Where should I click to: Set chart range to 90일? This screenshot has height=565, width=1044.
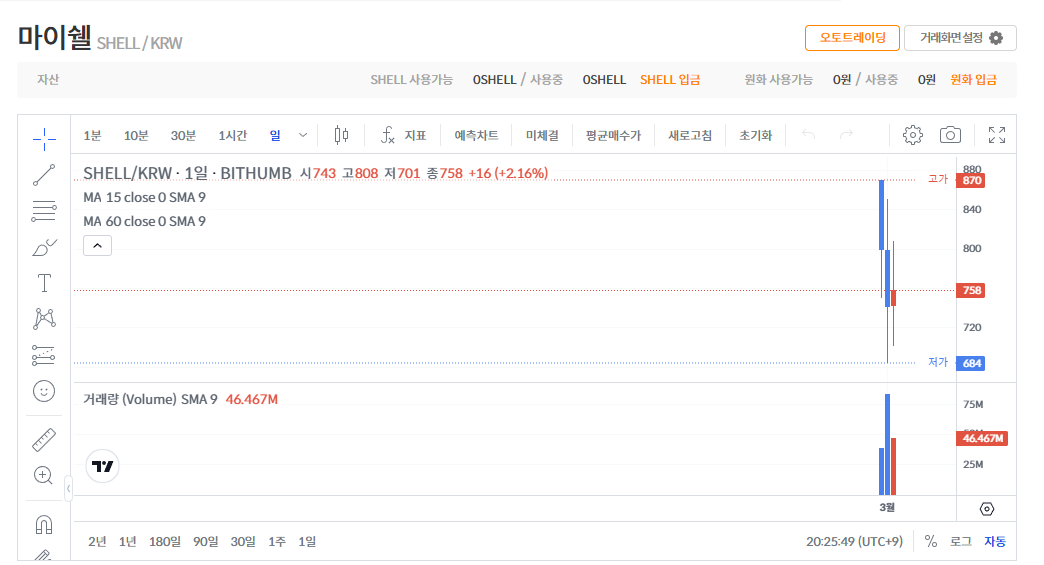[206, 542]
